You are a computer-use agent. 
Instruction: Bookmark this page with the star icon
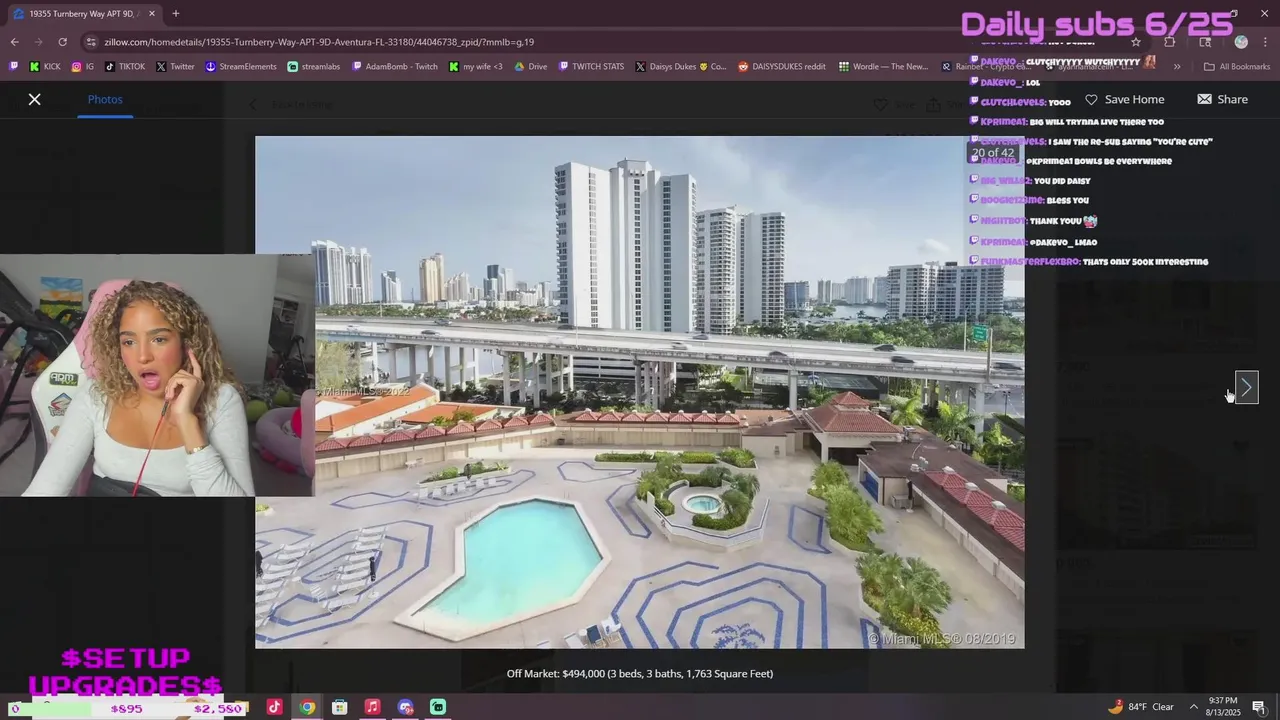tap(1136, 42)
